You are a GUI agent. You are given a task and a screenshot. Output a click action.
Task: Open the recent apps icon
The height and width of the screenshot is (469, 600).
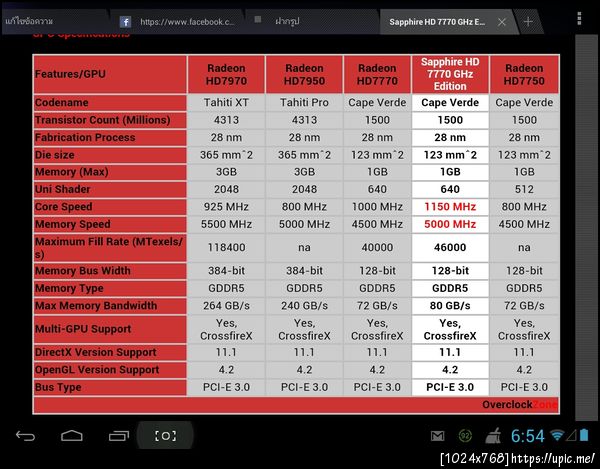(x=119, y=436)
